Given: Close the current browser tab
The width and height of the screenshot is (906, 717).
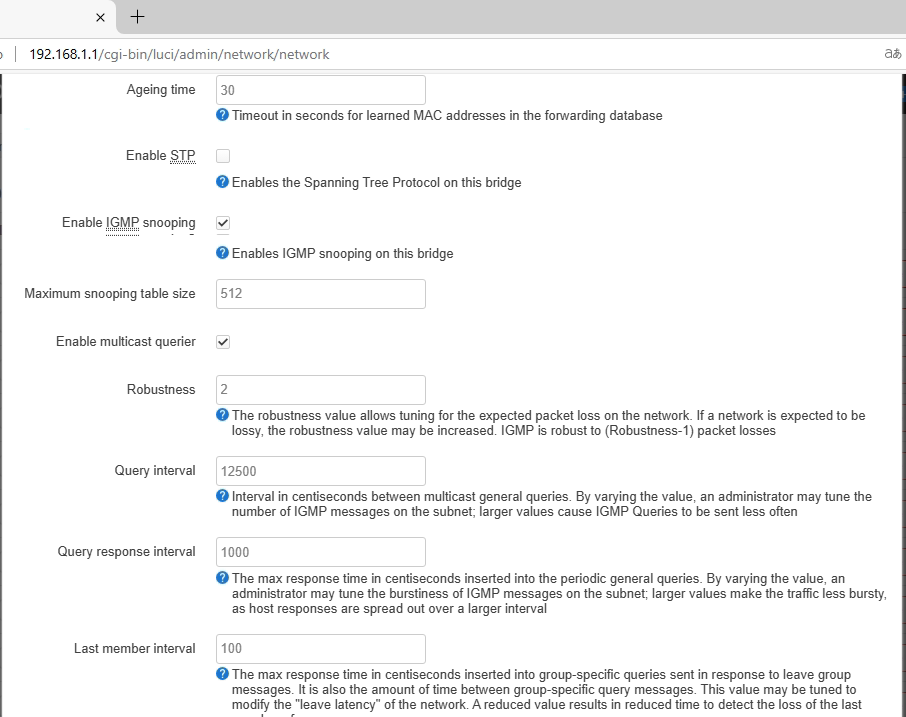Looking at the screenshot, I should click(x=100, y=17).
